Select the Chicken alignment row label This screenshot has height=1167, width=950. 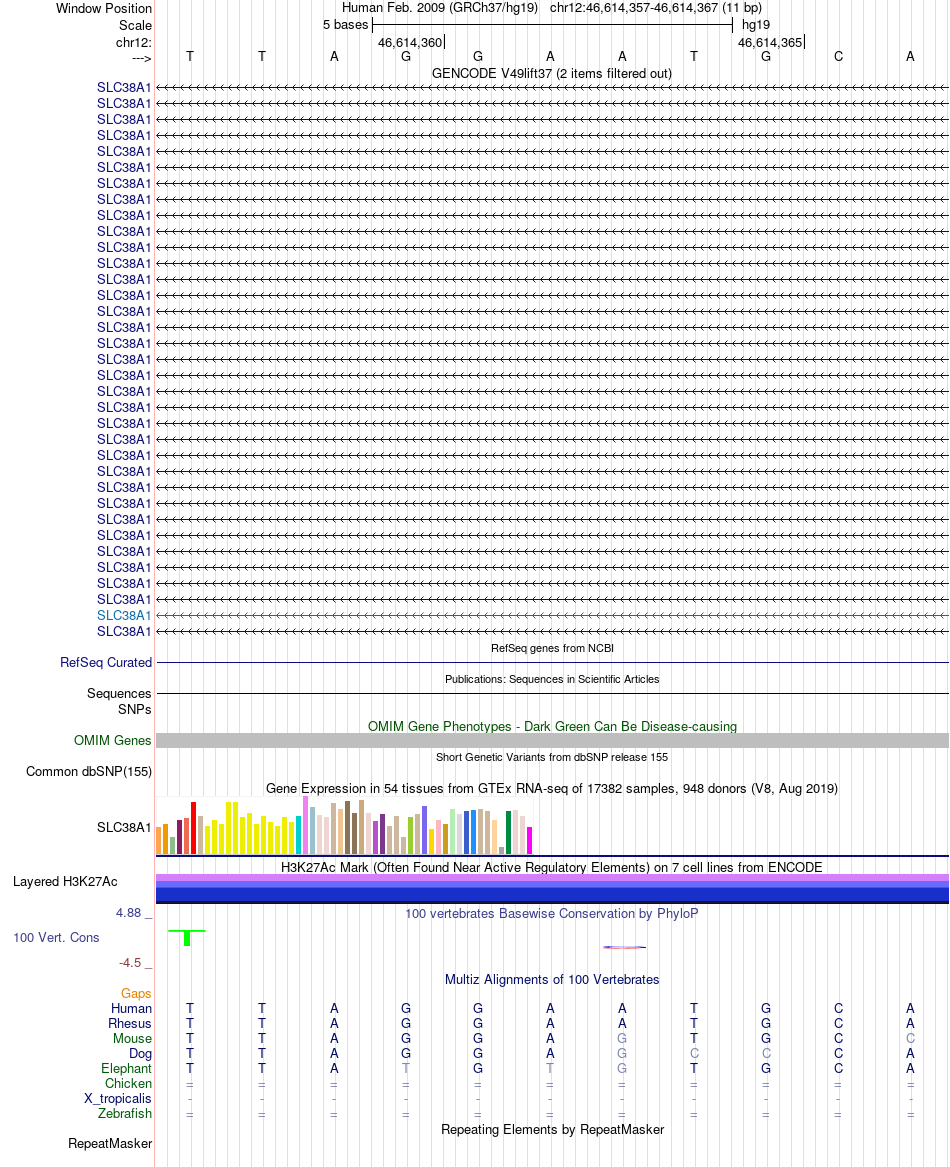point(128,1084)
